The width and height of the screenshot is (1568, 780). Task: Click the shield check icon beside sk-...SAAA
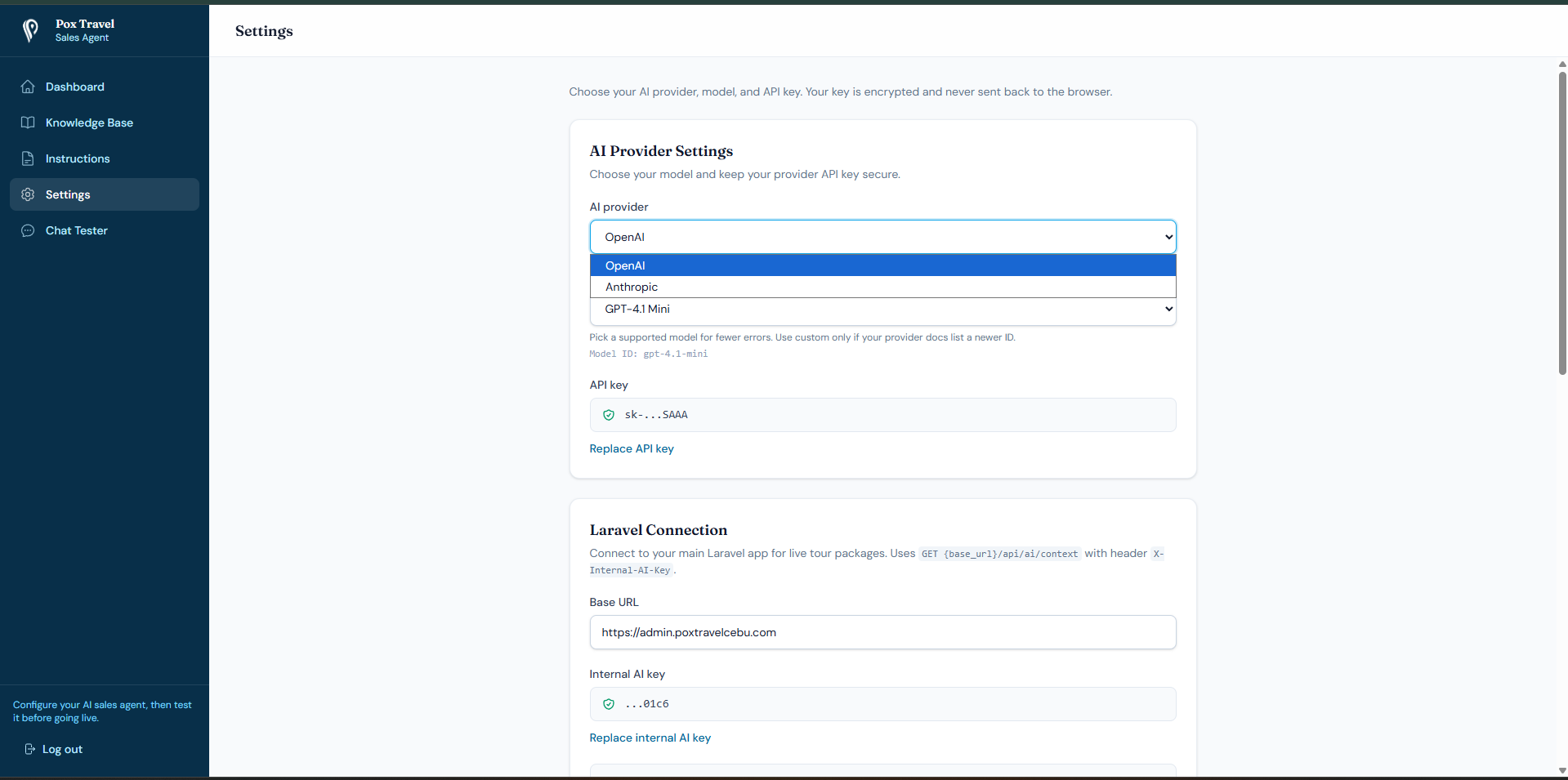[x=609, y=415]
